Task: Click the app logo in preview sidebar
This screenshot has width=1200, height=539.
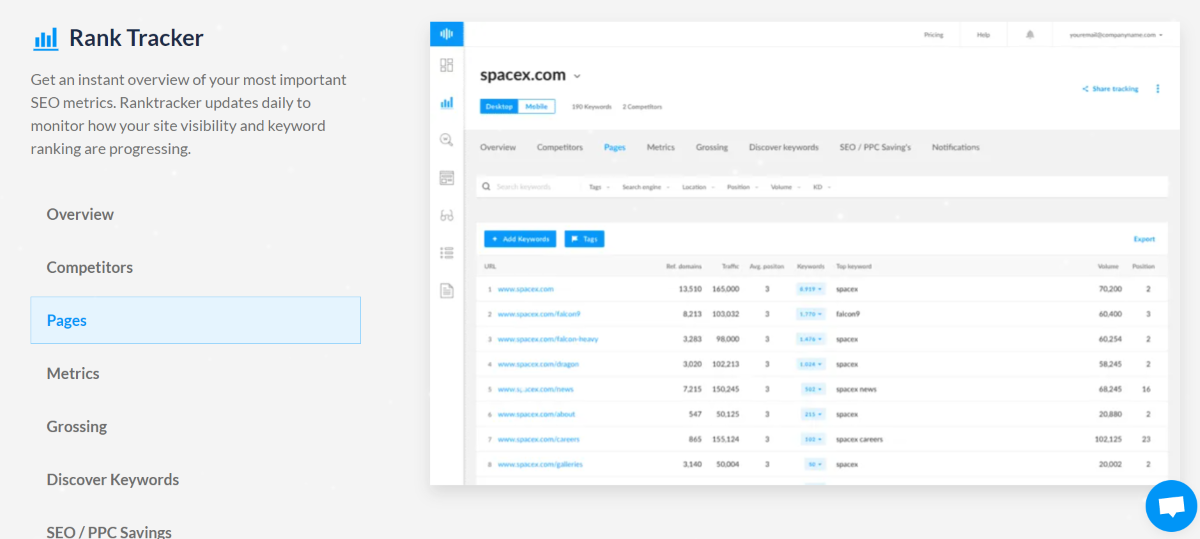Action: pos(447,34)
